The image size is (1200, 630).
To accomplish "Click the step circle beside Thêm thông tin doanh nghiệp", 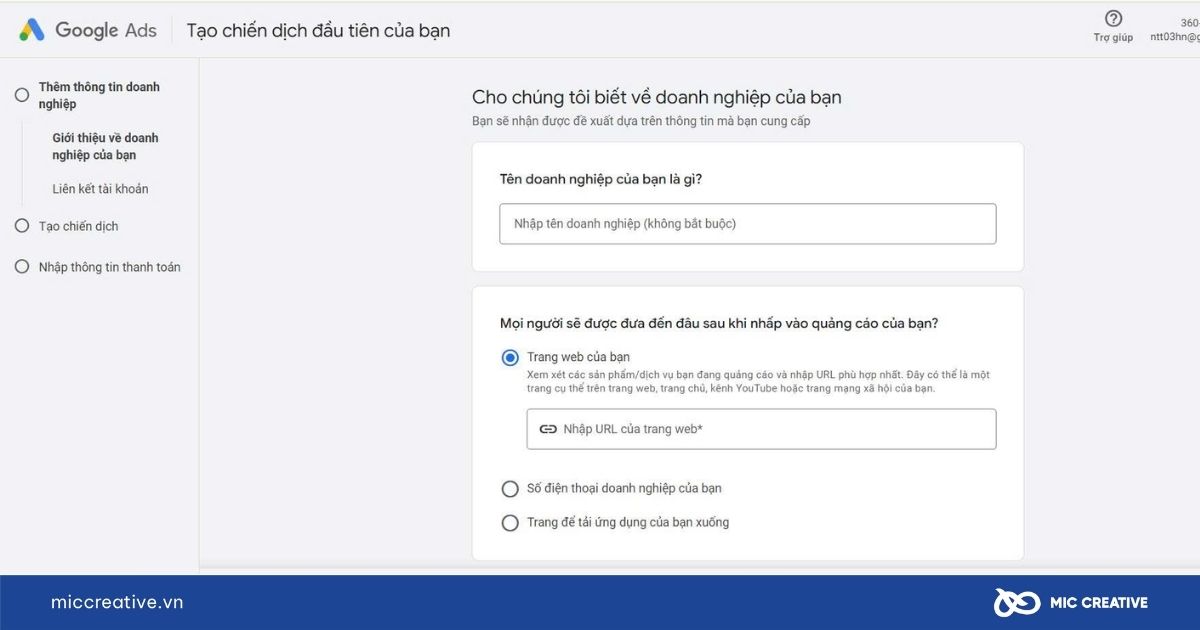I will 22,95.
